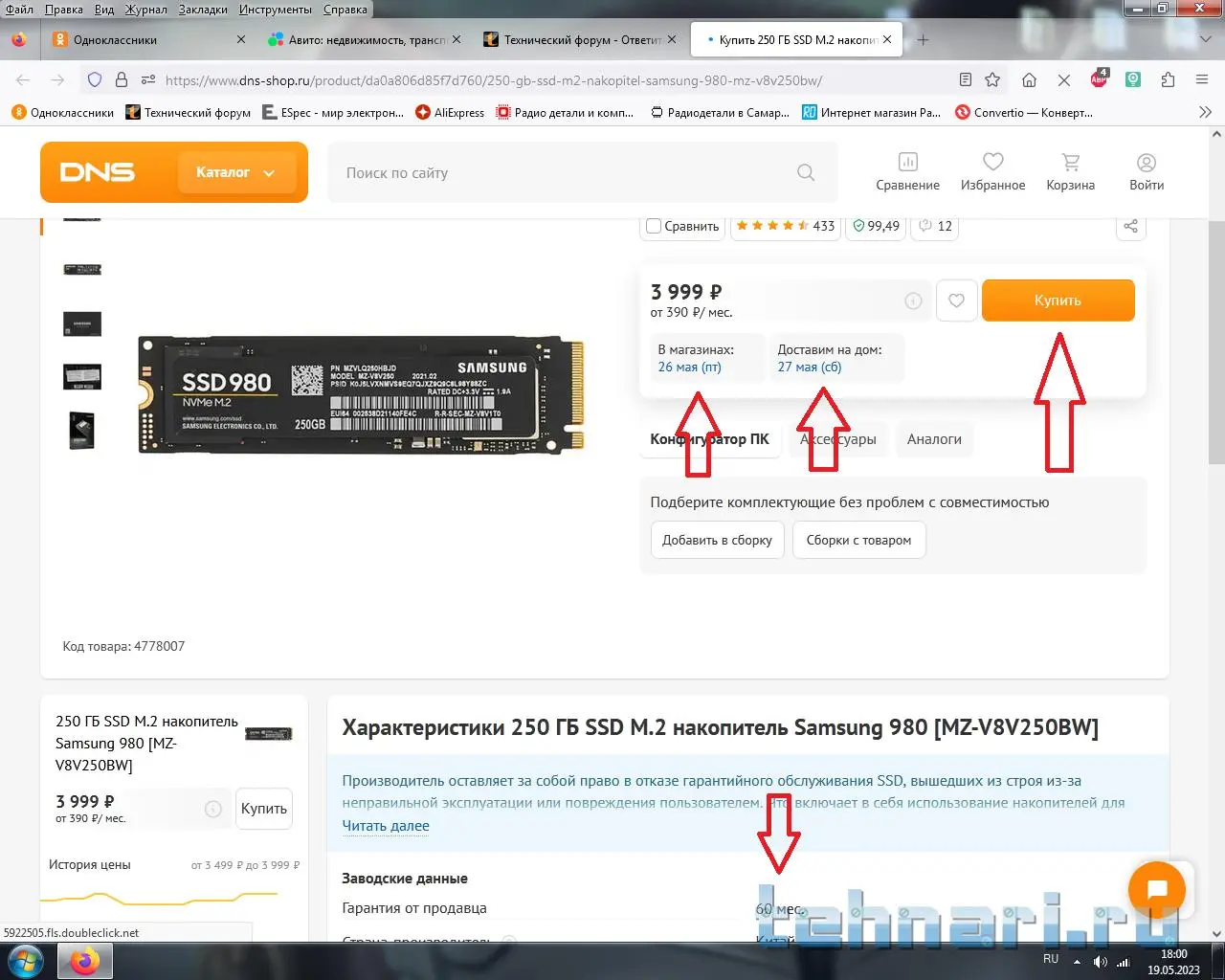This screenshot has height=980, width=1225.
Task: Click the site security padlock icon
Action: (122, 80)
